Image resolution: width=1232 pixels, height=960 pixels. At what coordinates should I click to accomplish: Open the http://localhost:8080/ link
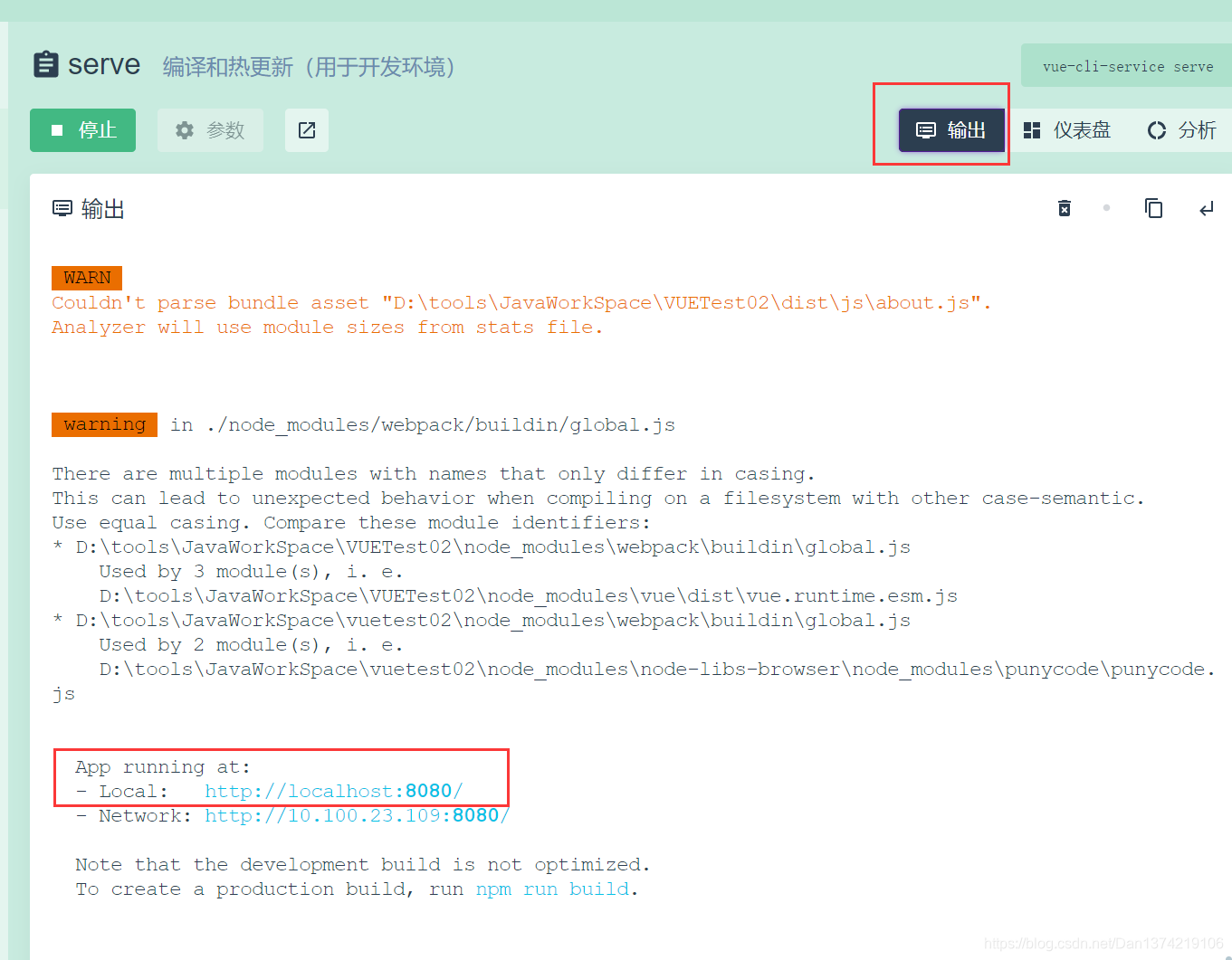[x=334, y=790]
